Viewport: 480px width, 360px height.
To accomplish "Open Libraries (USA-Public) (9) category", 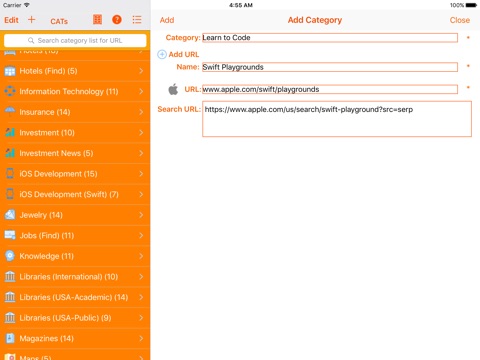I will 75,318.
